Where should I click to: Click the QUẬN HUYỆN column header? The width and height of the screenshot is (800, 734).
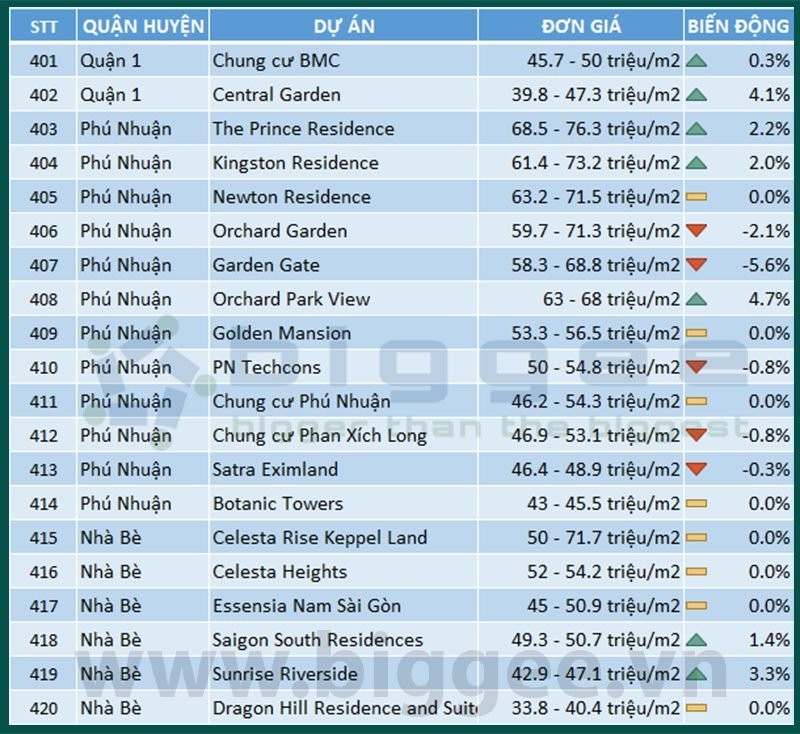(143, 26)
